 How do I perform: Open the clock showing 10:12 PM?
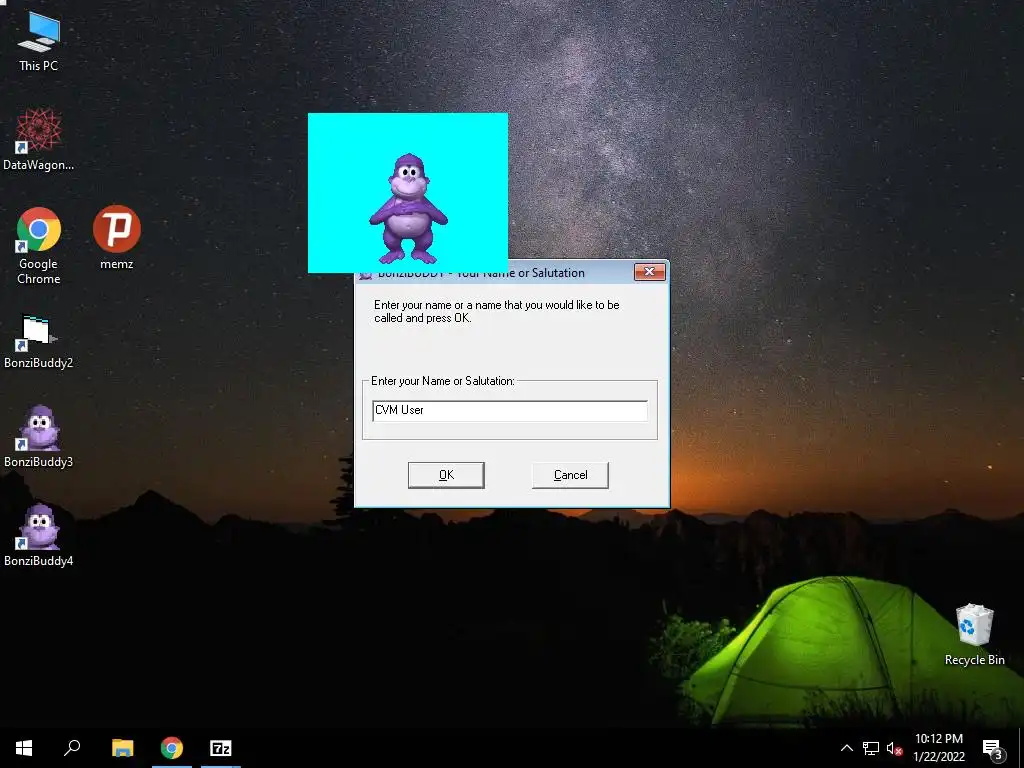938,748
